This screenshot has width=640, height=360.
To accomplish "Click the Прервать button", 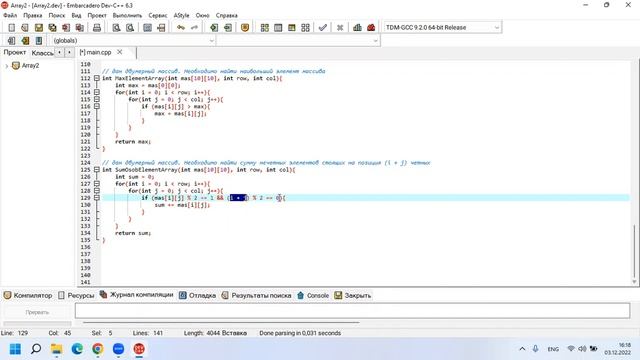I will click(x=37, y=312).
